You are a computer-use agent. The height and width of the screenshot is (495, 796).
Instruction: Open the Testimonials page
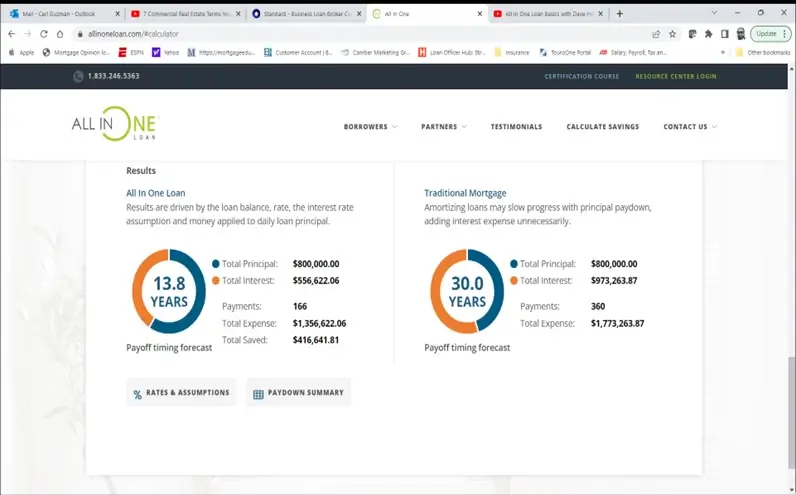point(516,126)
